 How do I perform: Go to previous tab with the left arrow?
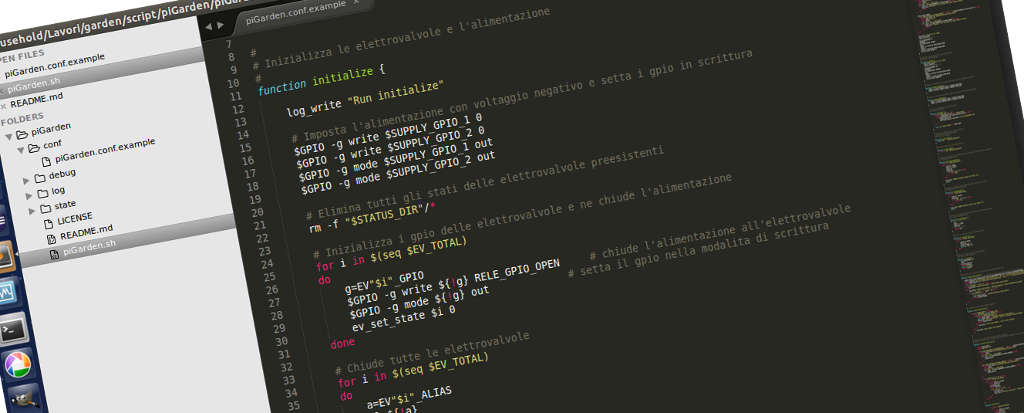click(209, 27)
